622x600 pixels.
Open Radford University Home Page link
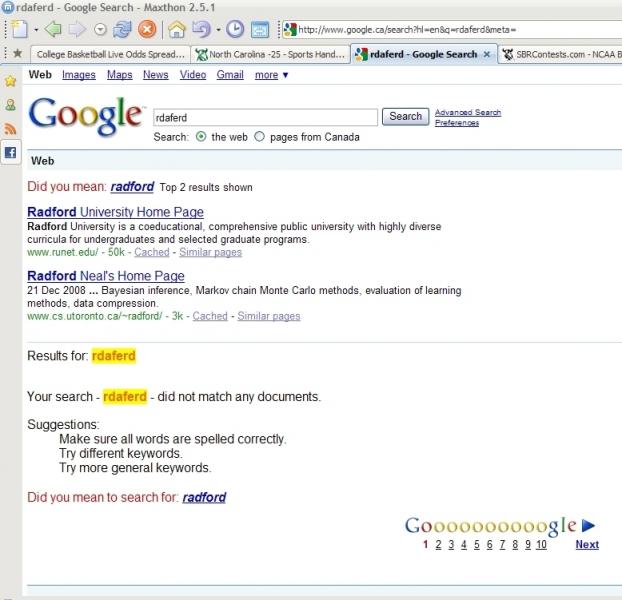coord(115,212)
